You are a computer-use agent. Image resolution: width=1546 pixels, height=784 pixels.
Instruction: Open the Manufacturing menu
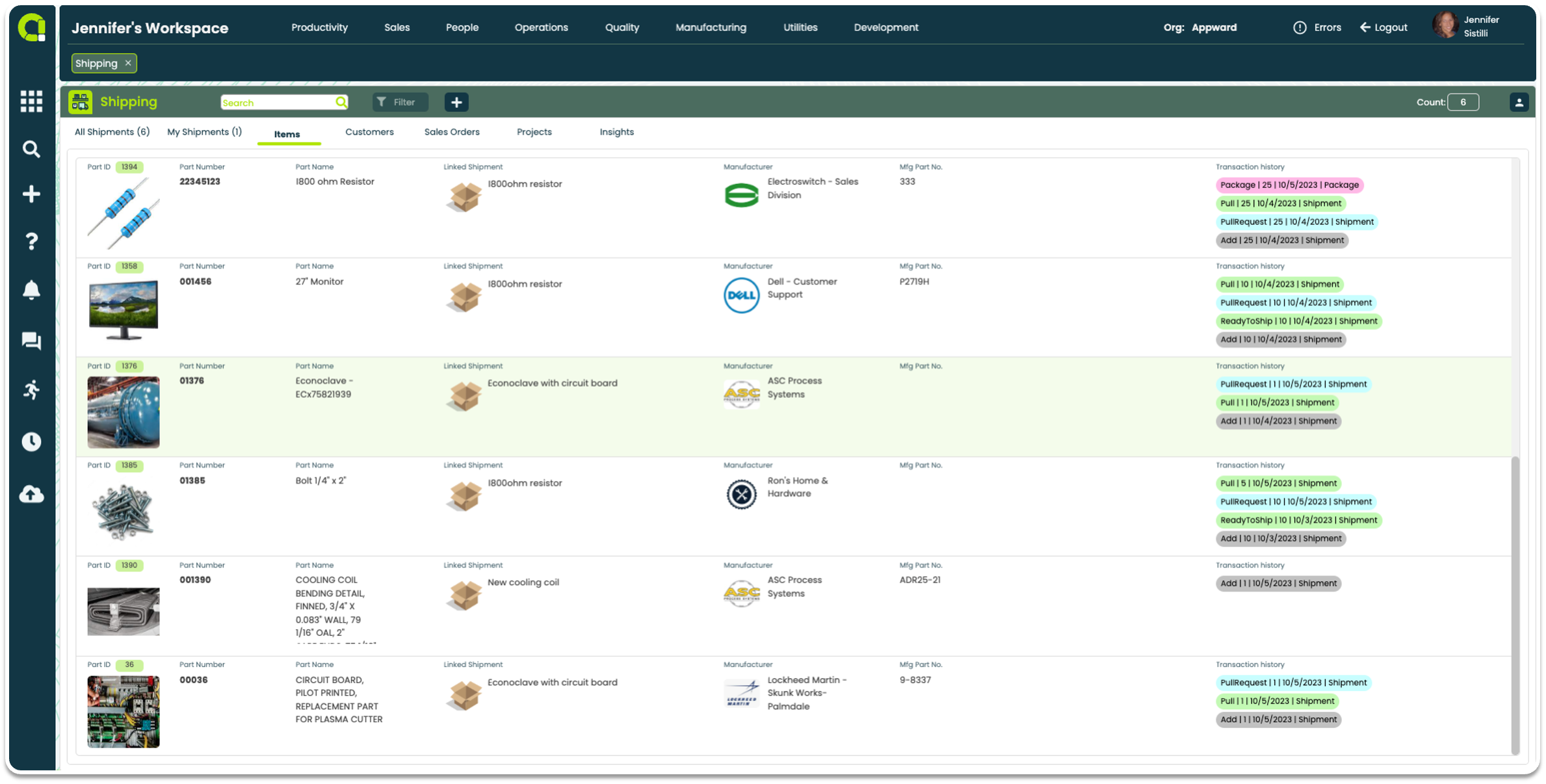point(711,27)
